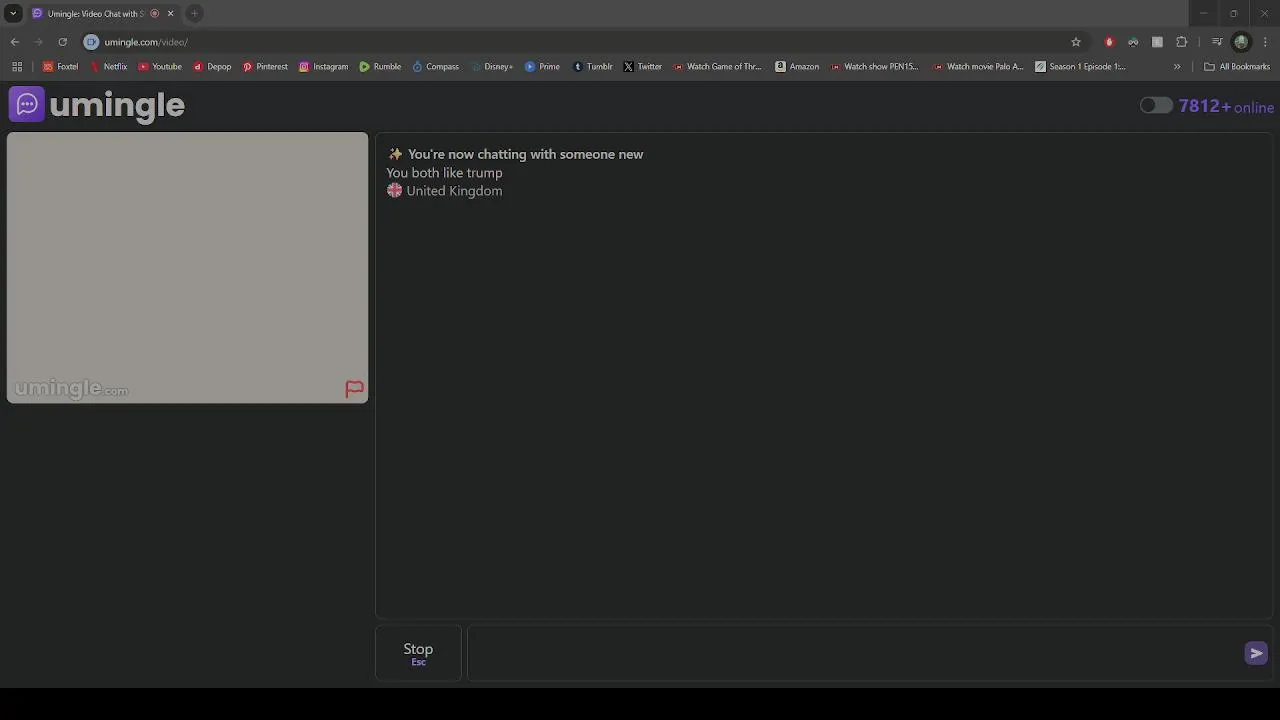Screen dimensions: 1280x720
Task: Click the Umingle chat-bubble logo icon
Action: pos(27,104)
